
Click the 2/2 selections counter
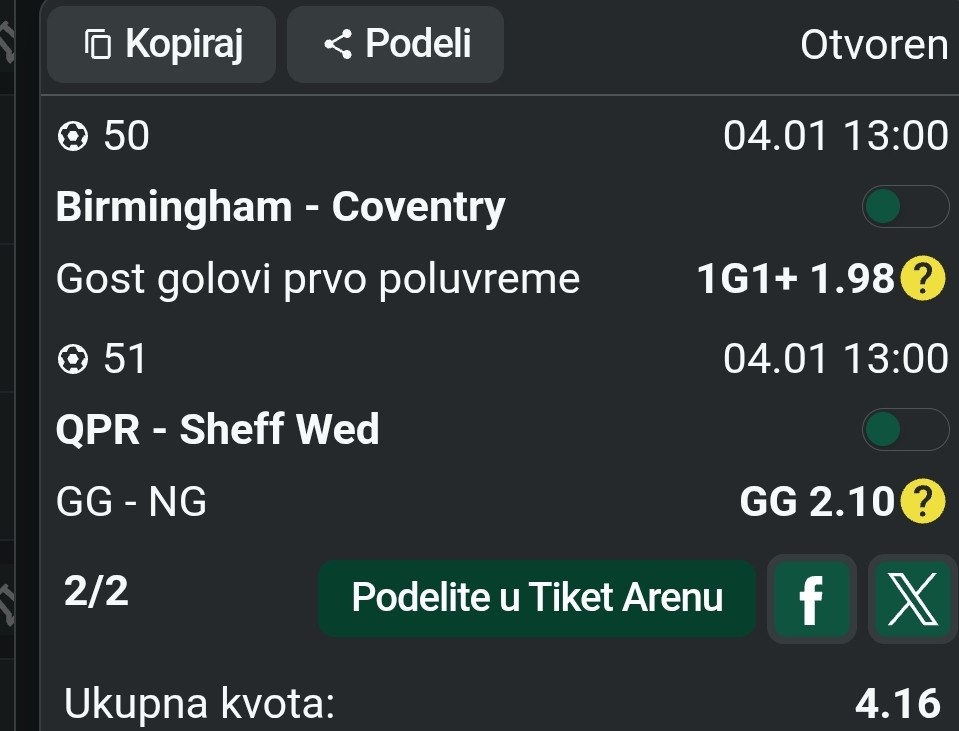(96, 593)
